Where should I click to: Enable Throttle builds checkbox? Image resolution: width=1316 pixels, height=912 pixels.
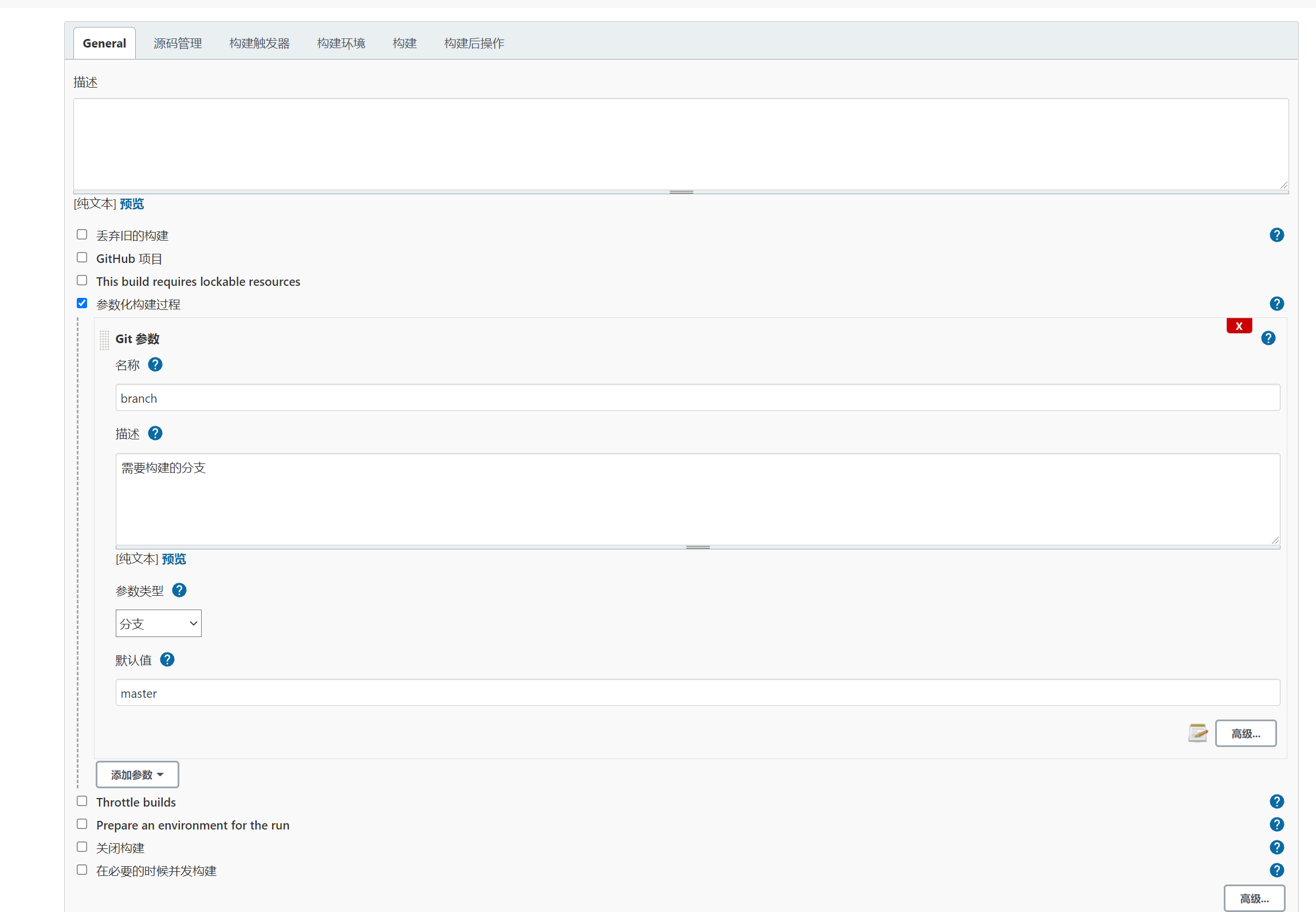82,801
